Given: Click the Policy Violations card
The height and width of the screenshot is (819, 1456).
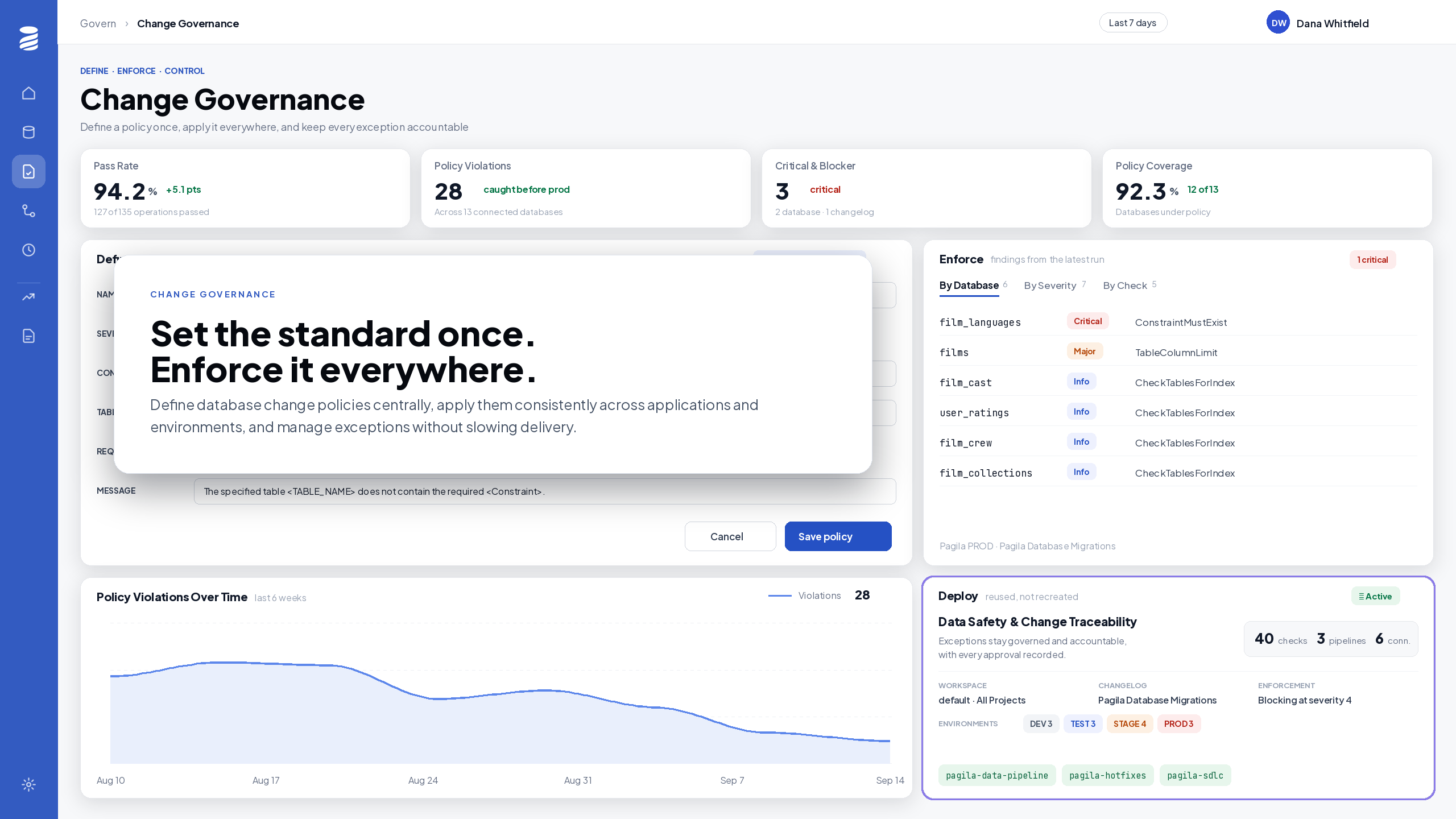Looking at the screenshot, I should pyautogui.click(x=586, y=188).
